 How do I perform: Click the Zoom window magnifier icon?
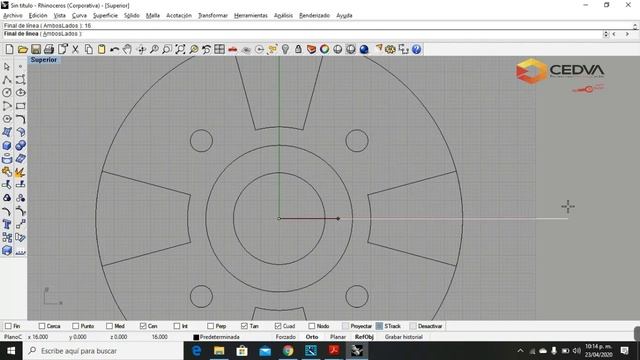(x=167, y=49)
